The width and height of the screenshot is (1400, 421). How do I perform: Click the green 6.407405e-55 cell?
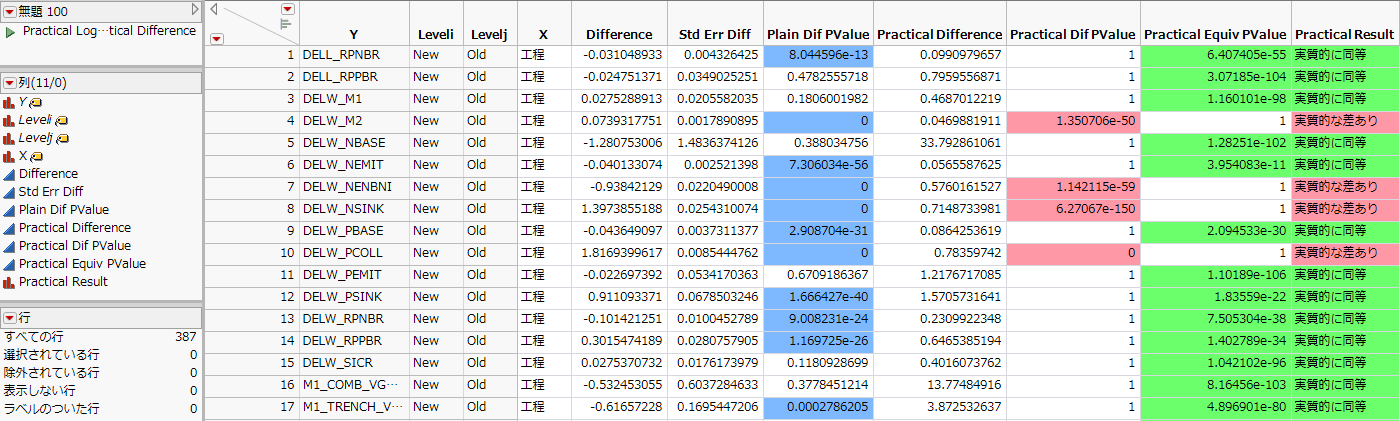click(x=1215, y=55)
